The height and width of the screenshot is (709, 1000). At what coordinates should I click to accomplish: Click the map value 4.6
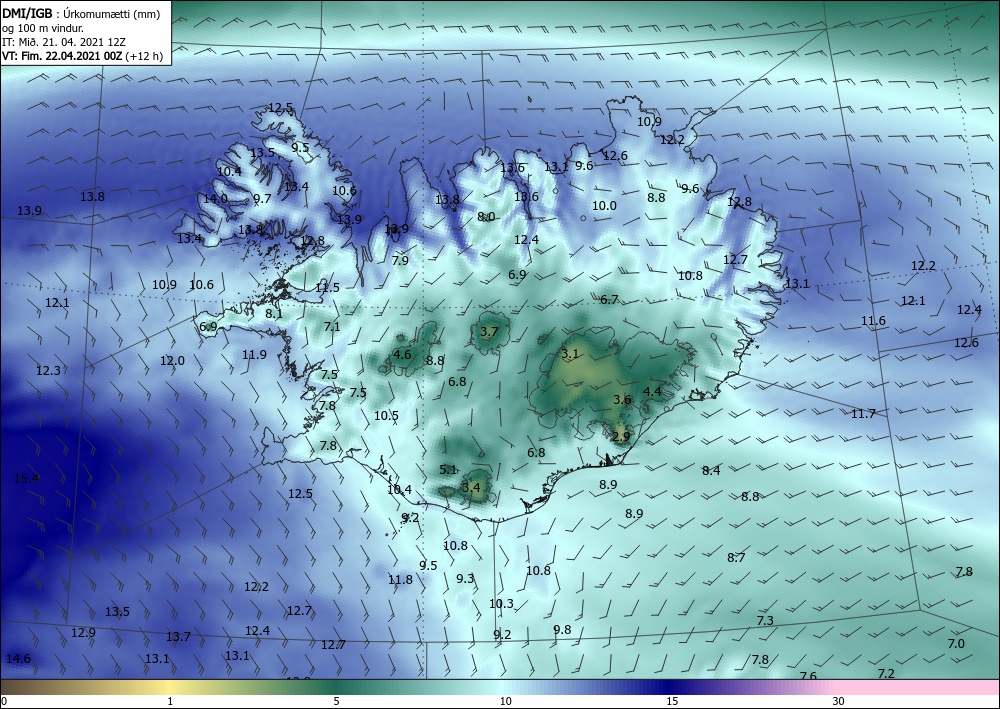(402, 354)
